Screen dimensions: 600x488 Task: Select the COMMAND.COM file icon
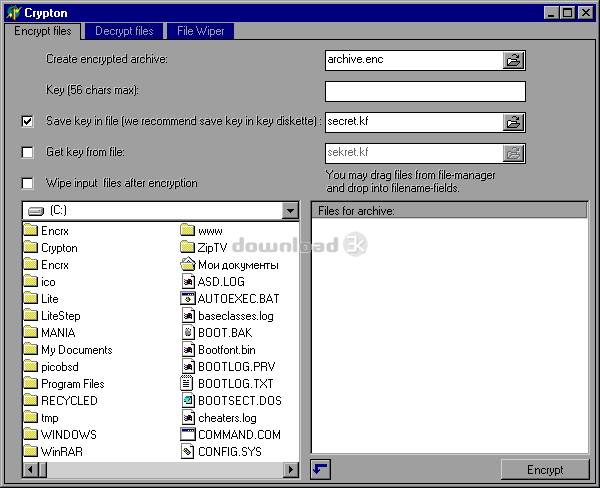tap(187, 435)
